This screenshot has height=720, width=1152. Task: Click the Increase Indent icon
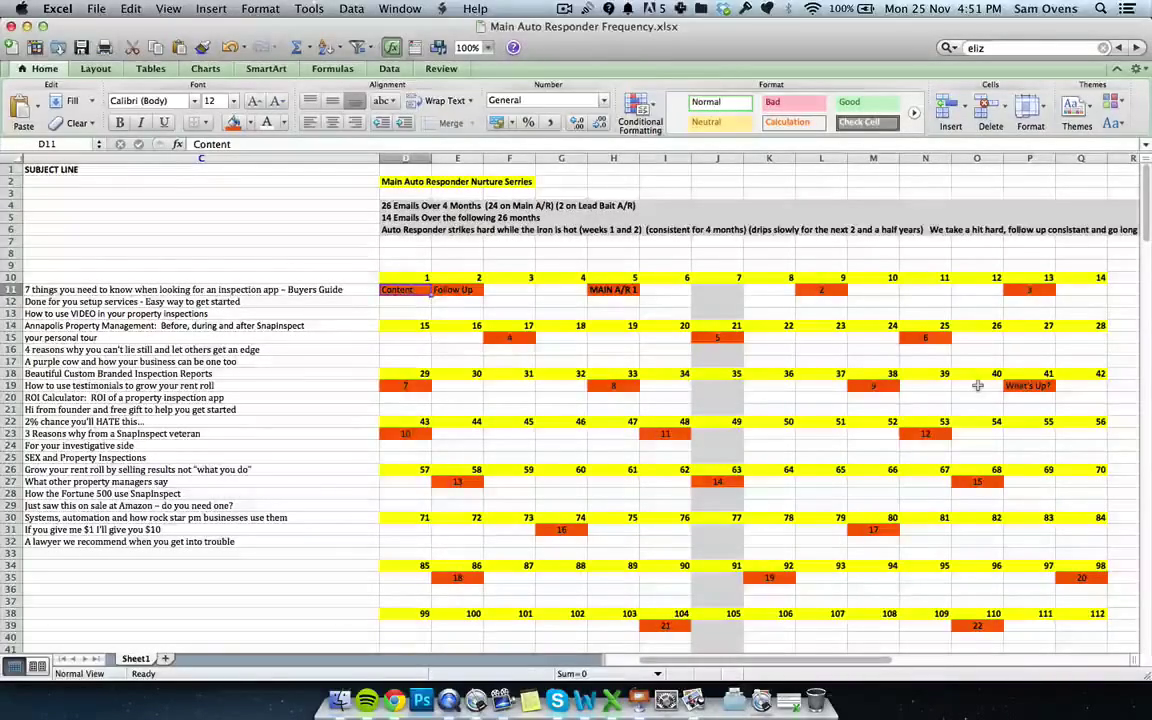(x=404, y=123)
